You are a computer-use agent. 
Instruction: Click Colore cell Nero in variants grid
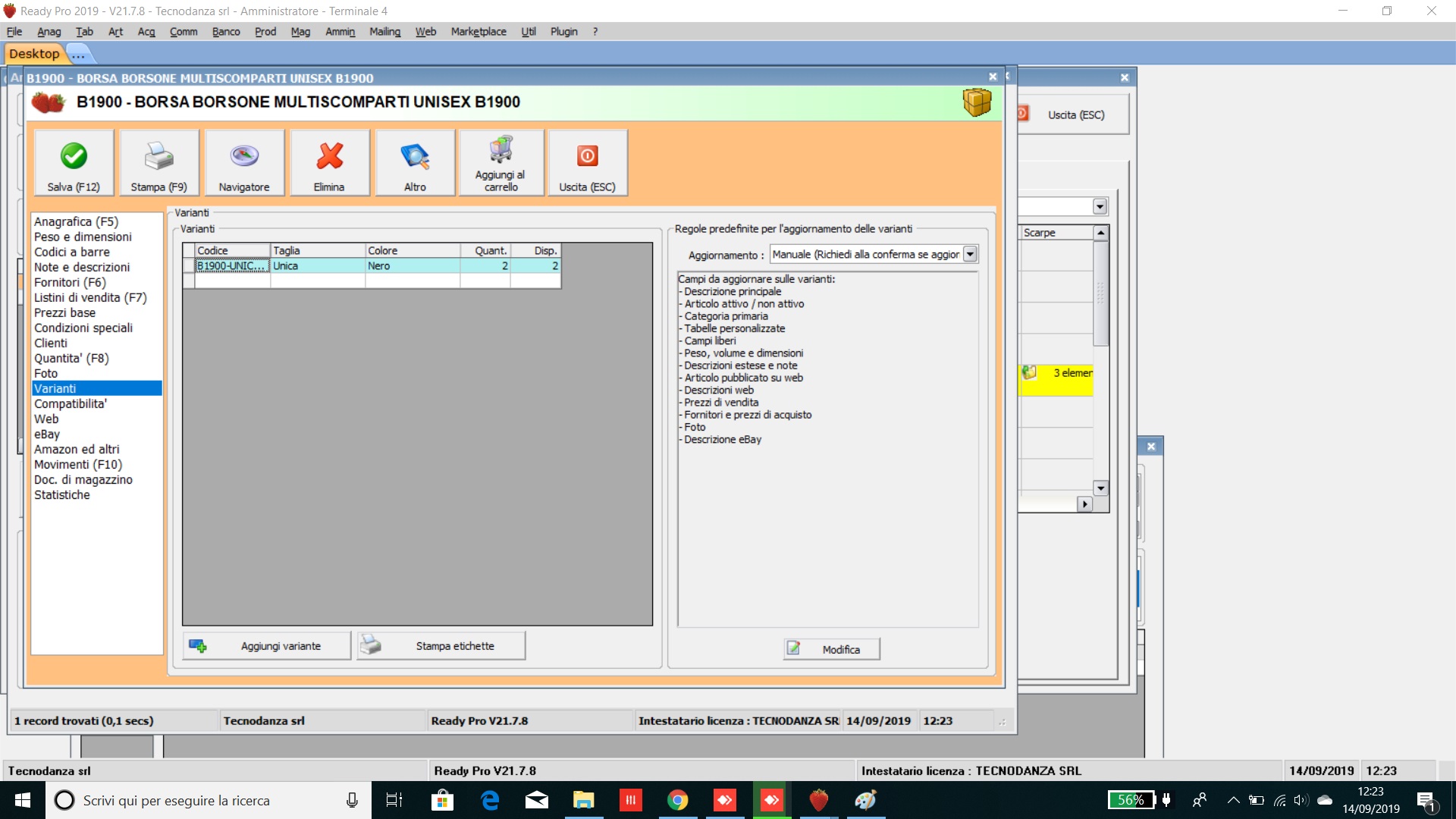(412, 266)
